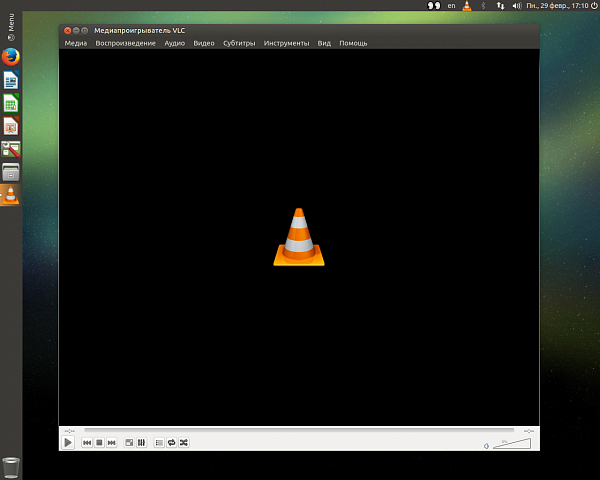Set level on triangular volume slider
Image resolution: width=600 pixels, height=480 pixels.
coord(512,444)
